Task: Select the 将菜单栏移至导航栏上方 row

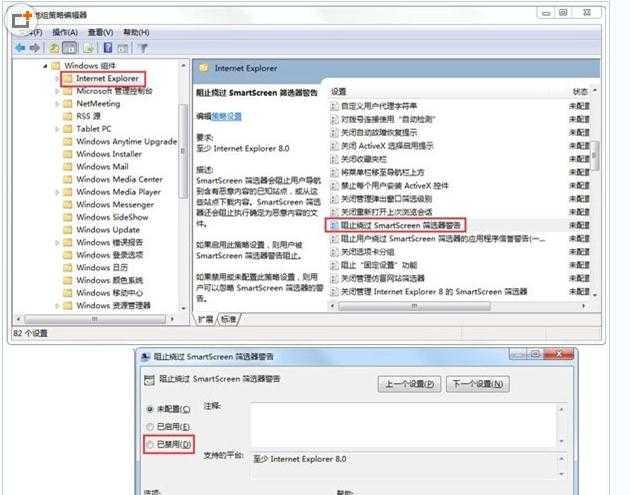Action: [459, 172]
